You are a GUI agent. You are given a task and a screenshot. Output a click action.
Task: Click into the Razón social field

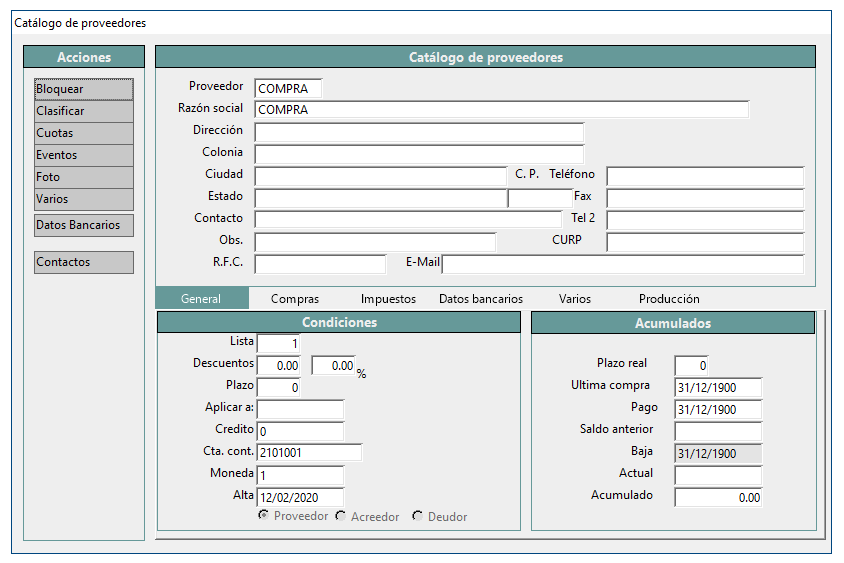tap(501, 110)
